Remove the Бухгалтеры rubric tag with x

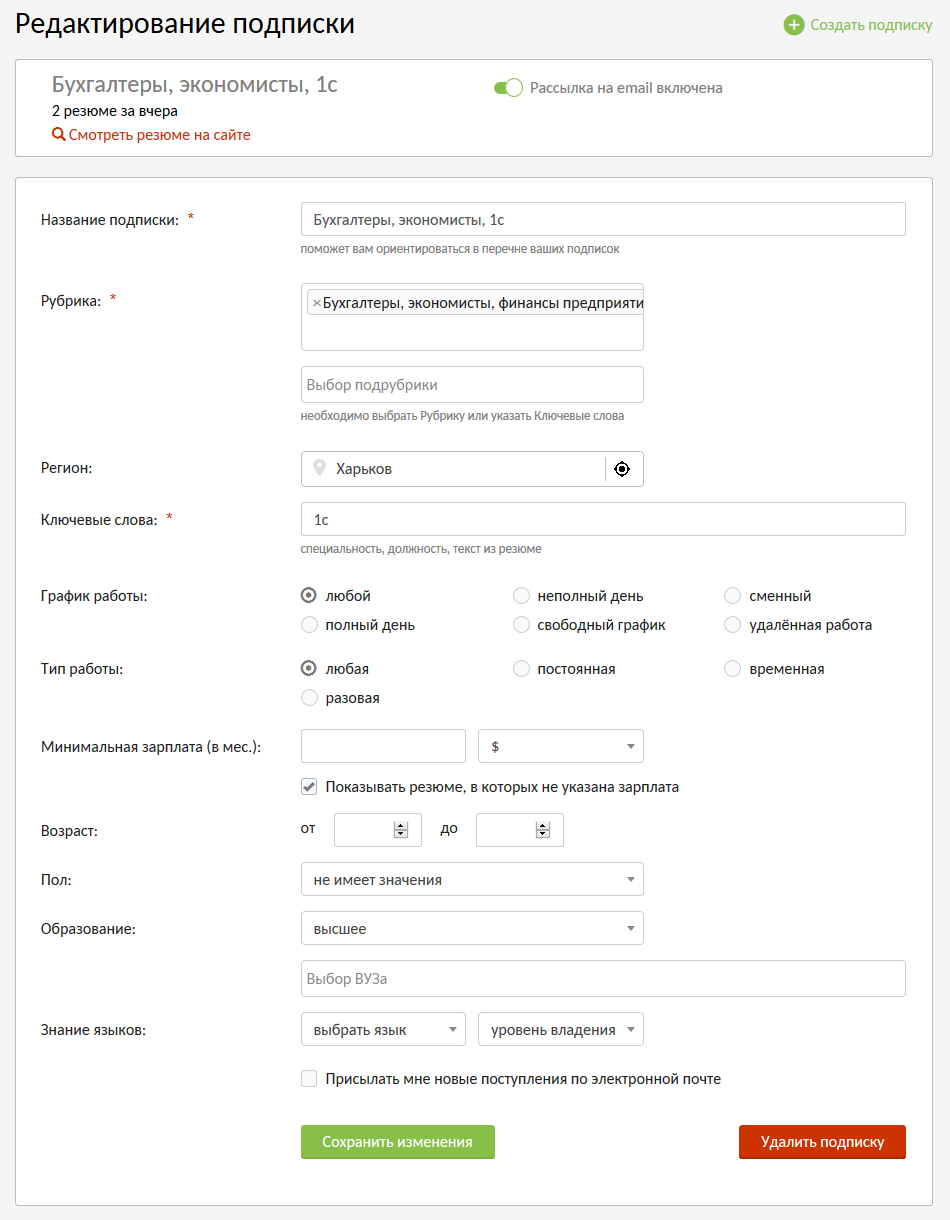pos(316,303)
